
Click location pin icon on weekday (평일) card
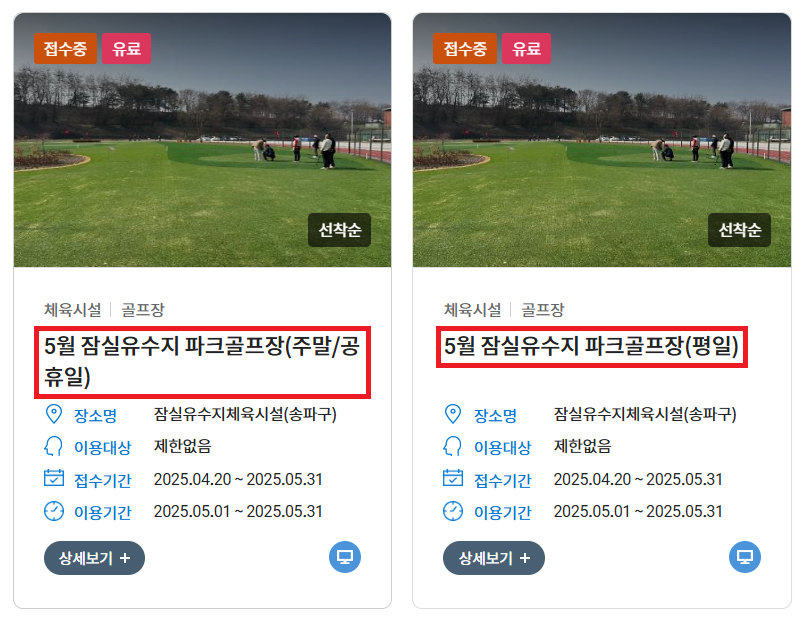pos(453,414)
